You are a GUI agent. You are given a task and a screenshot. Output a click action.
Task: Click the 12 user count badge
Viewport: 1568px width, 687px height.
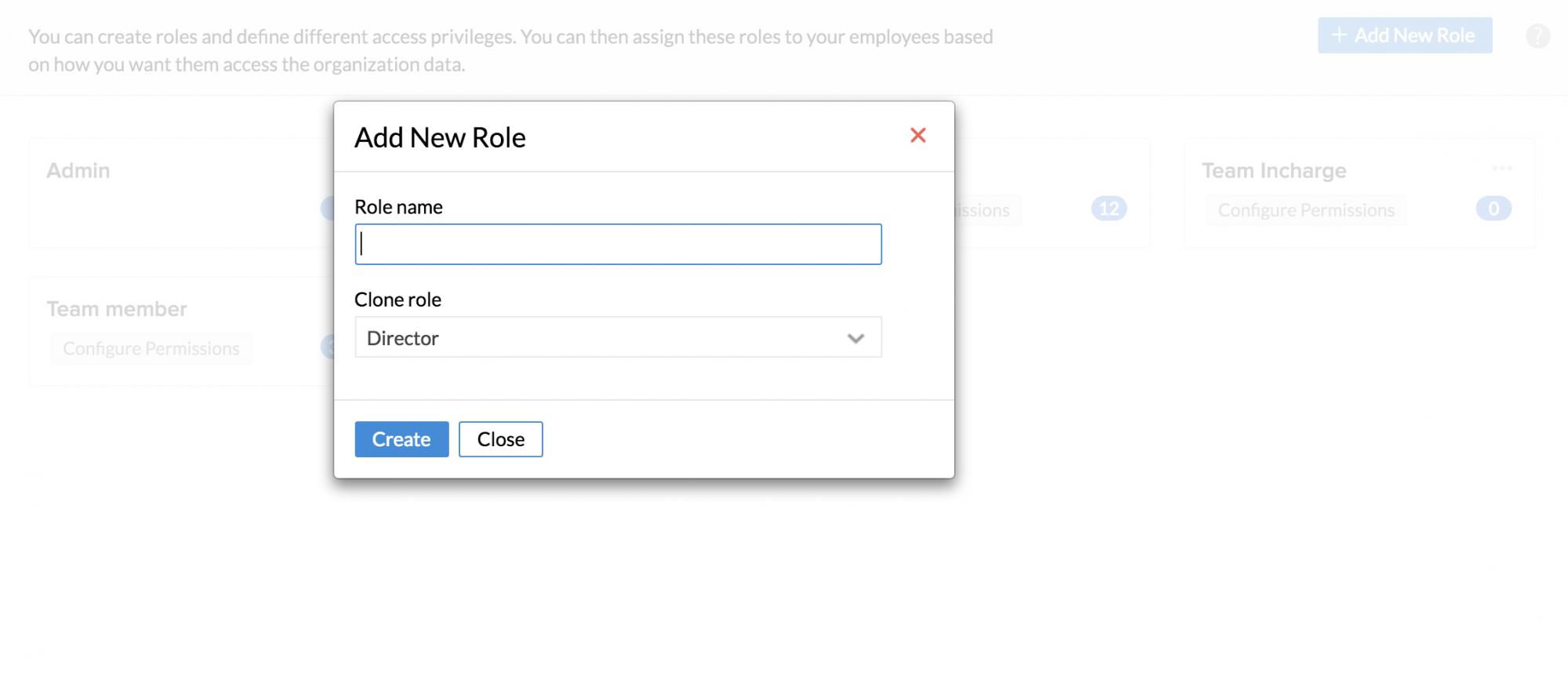click(x=1109, y=209)
